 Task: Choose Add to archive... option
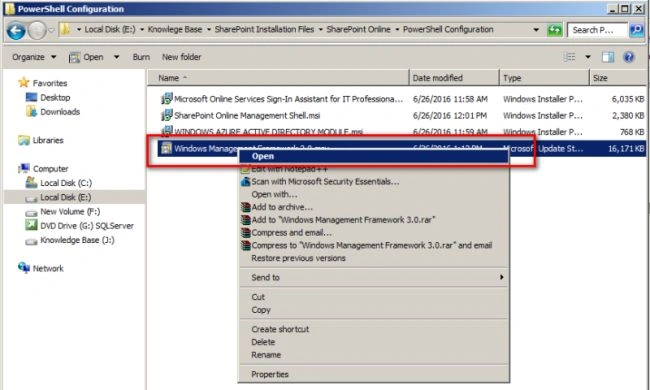point(374,207)
